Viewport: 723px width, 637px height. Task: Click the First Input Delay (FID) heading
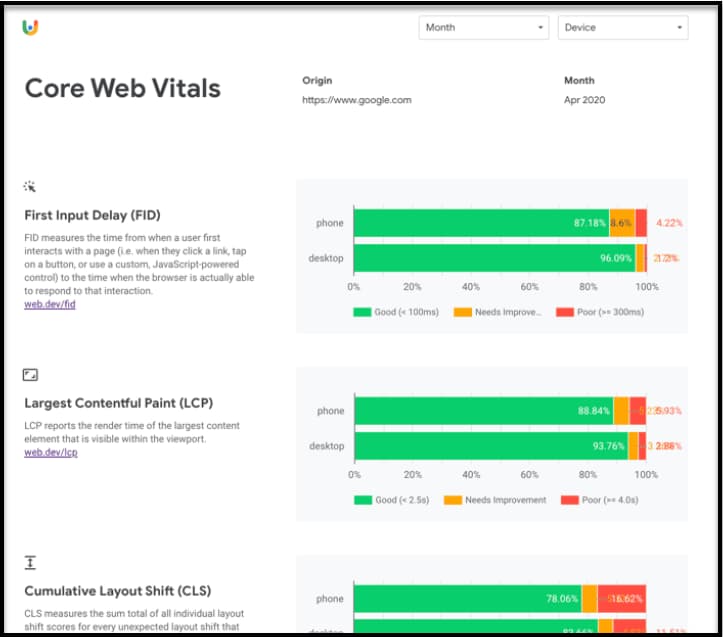coord(92,215)
